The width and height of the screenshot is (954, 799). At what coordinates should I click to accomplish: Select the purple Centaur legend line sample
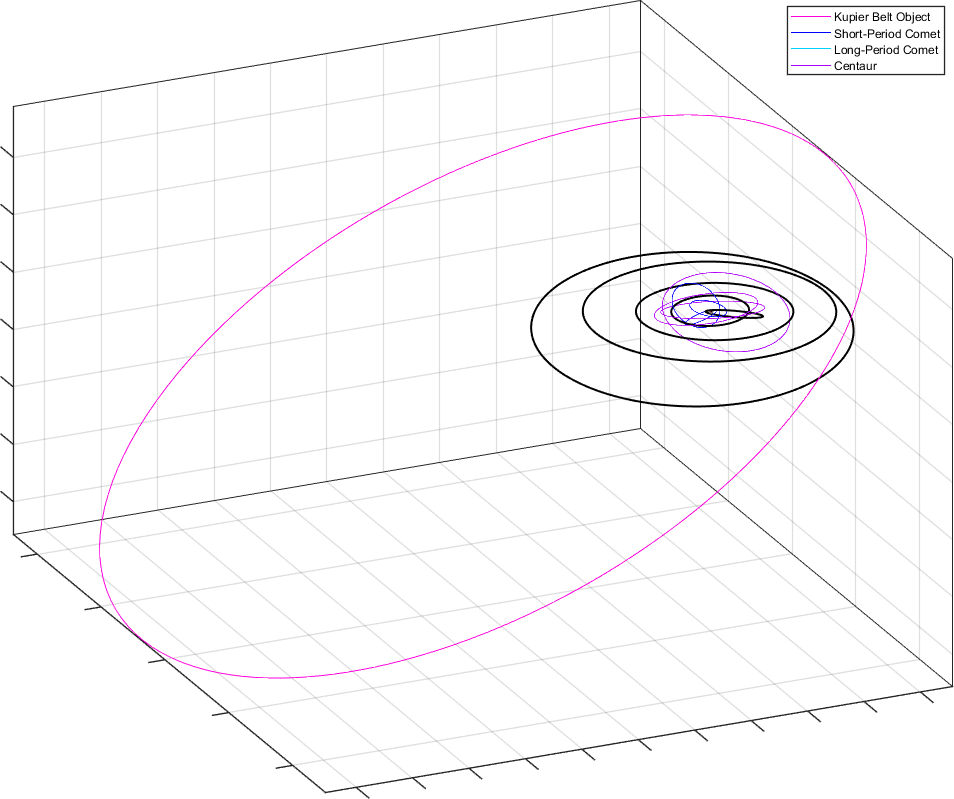click(810, 66)
